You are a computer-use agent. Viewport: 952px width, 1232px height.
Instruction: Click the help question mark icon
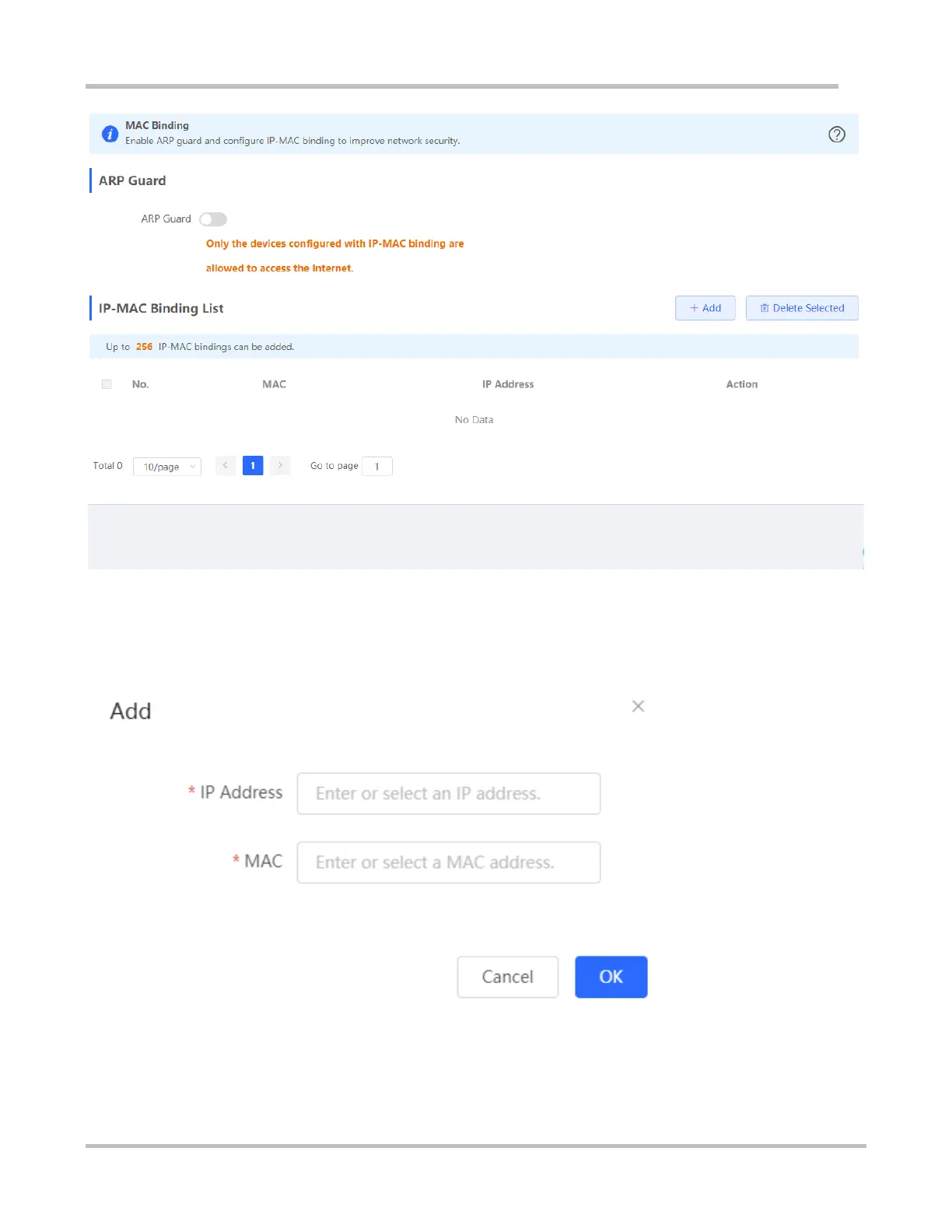tap(837, 135)
